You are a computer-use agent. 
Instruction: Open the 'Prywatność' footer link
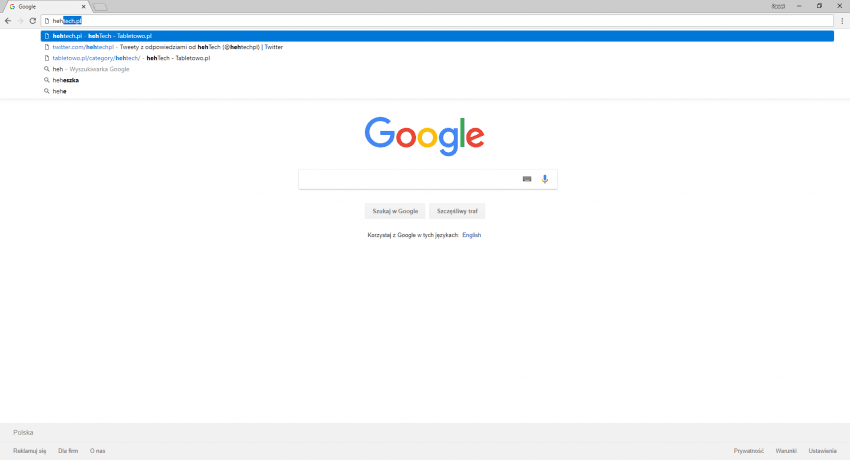coord(749,451)
